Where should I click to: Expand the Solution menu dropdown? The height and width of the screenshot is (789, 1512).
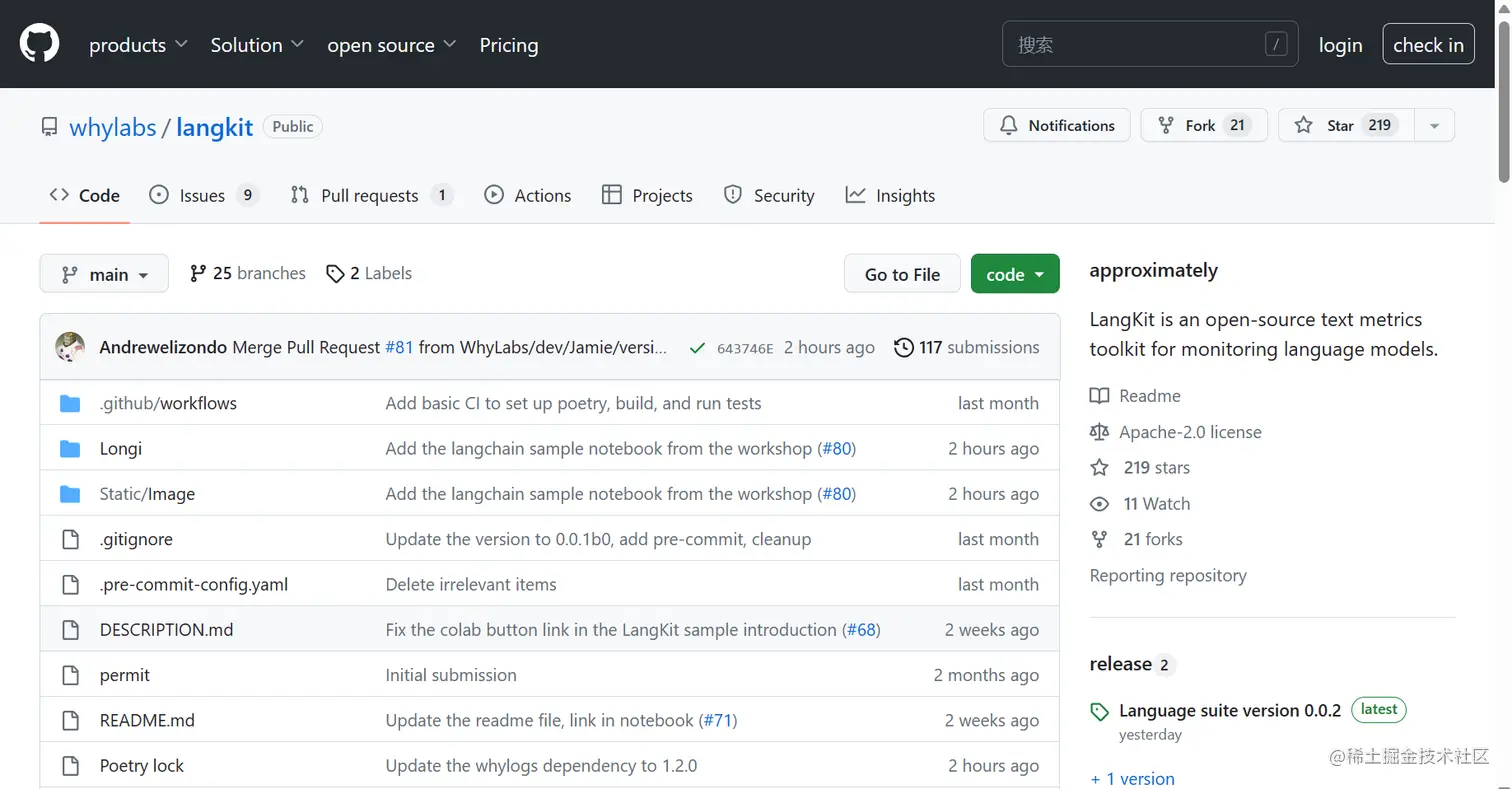click(x=257, y=45)
